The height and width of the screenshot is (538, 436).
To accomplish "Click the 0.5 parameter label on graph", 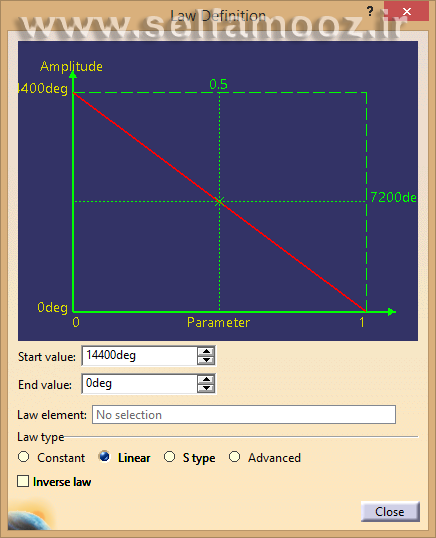I will [x=219, y=84].
